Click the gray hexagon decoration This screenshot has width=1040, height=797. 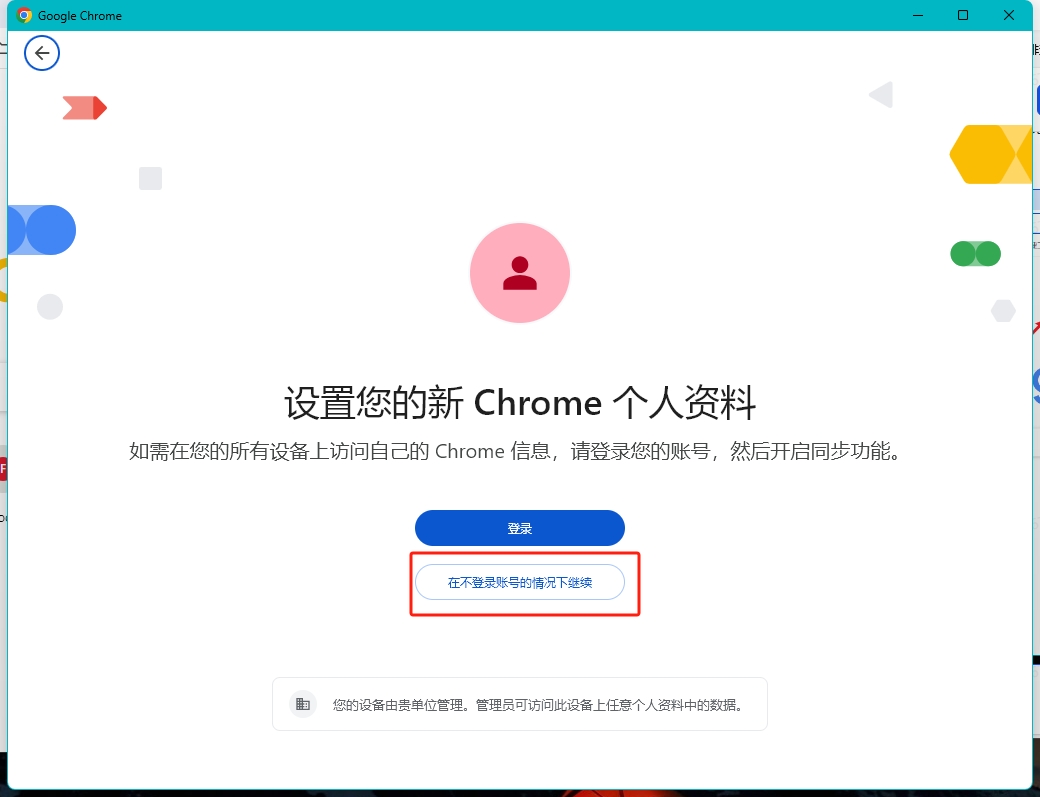1004,310
